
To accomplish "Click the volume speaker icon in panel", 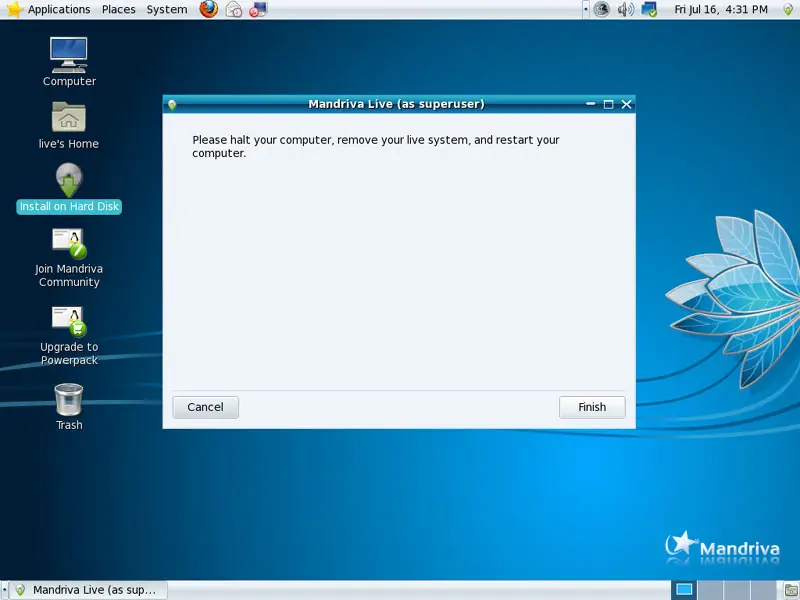I will click(626, 9).
